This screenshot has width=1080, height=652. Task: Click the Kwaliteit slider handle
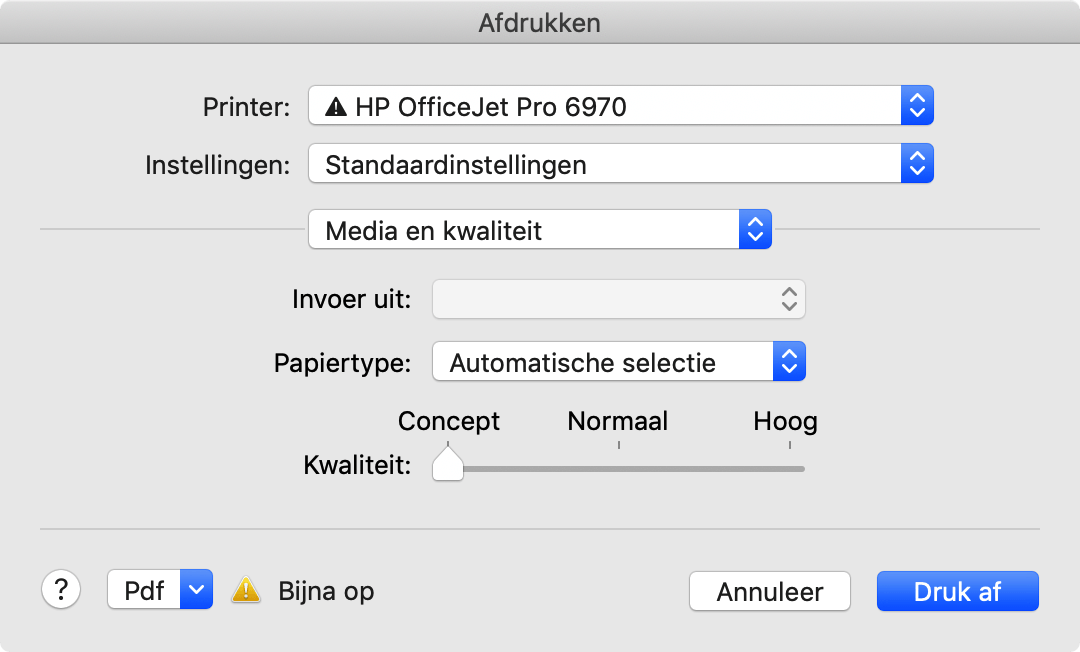point(448,464)
